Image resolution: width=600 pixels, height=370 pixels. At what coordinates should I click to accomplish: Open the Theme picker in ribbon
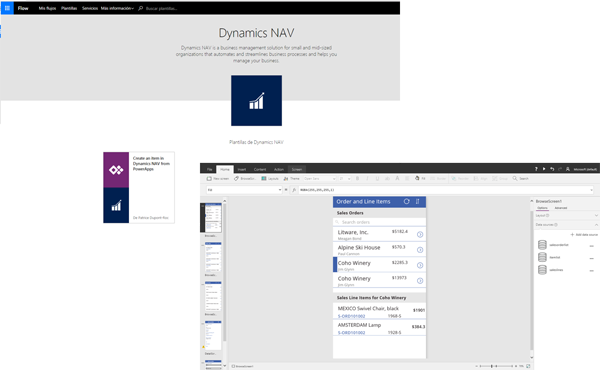292,179
